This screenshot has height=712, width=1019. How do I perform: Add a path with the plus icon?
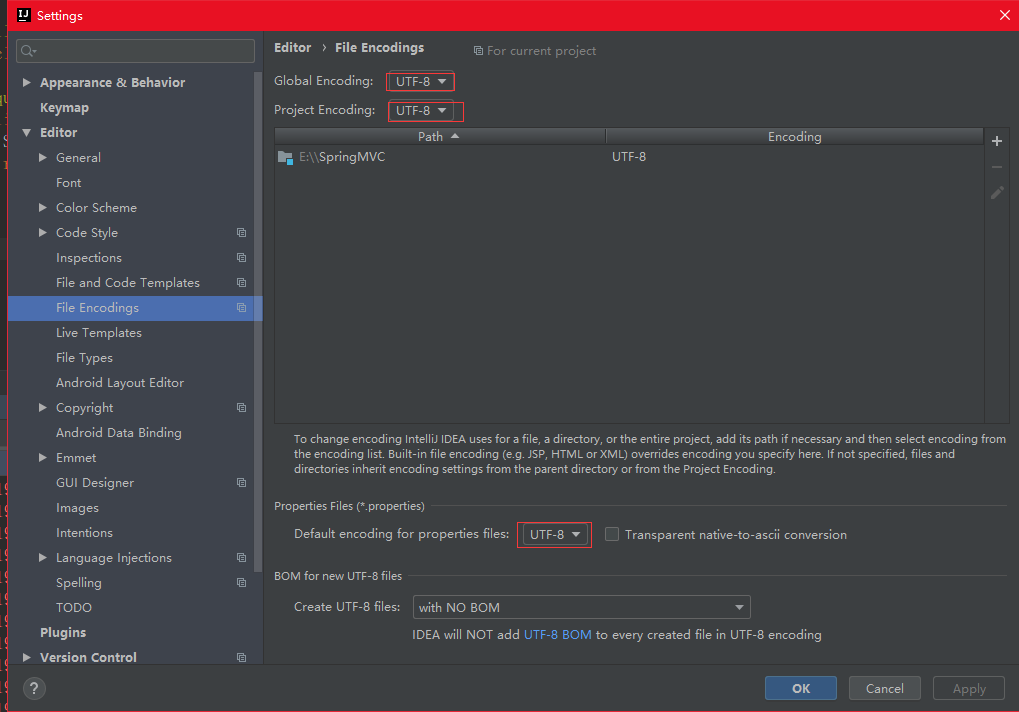tap(996, 141)
